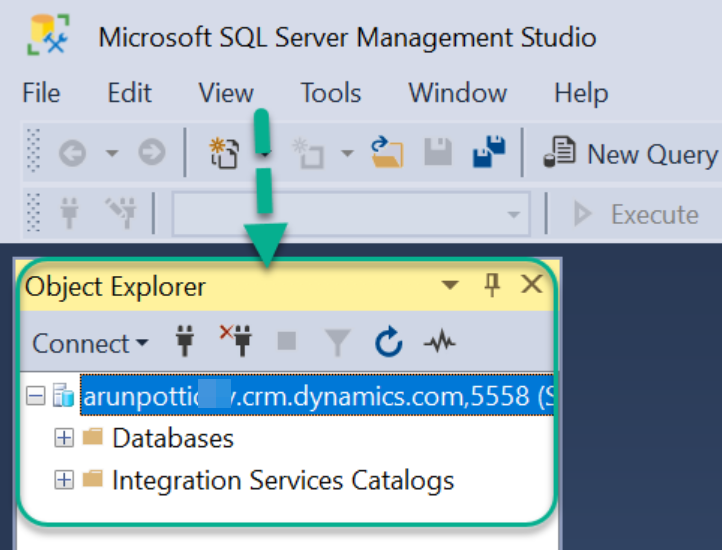This screenshot has height=550, width=722.
Task: Toggle the Object Explorer auto-hide pin
Action: point(492,286)
